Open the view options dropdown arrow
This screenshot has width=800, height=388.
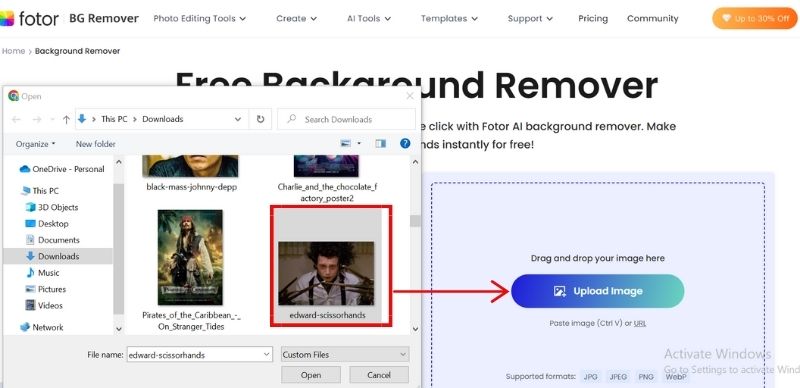point(359,144)
